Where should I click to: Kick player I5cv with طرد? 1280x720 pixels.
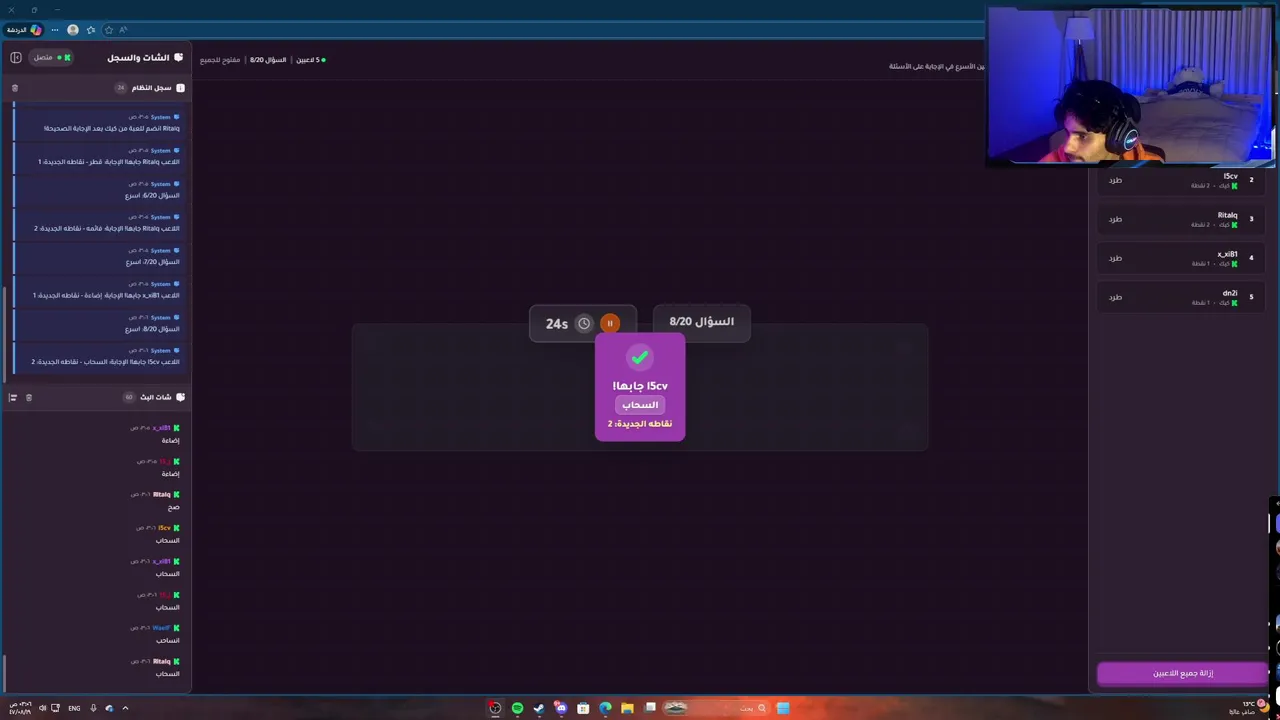click(1115, 180)
